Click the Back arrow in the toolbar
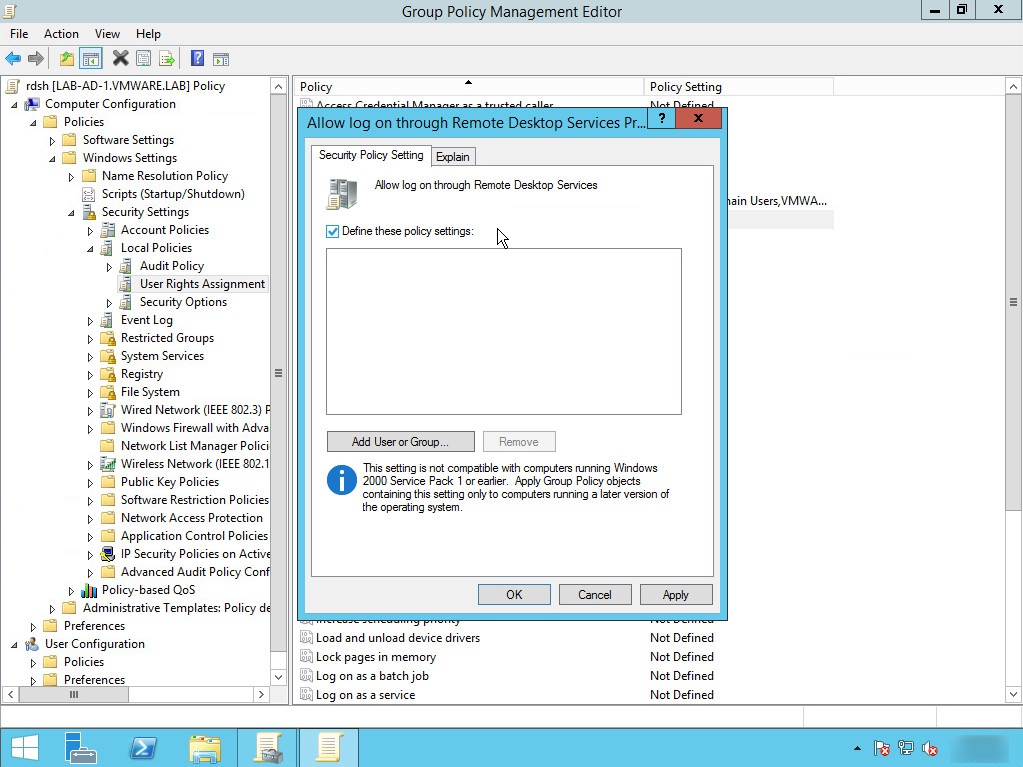The image size is (1023, 767). (x=13, y=59)
